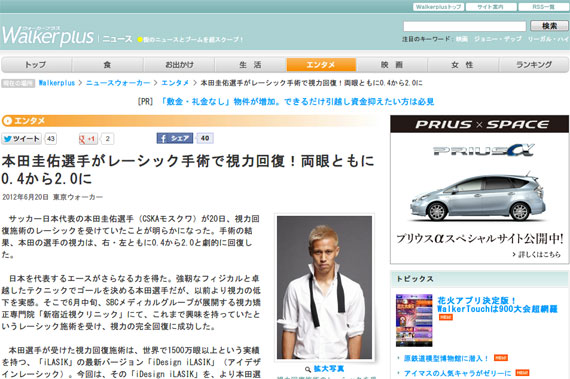Open the お出かけ navigation tab
Screen dimensions: 570x379
(179, 65)
